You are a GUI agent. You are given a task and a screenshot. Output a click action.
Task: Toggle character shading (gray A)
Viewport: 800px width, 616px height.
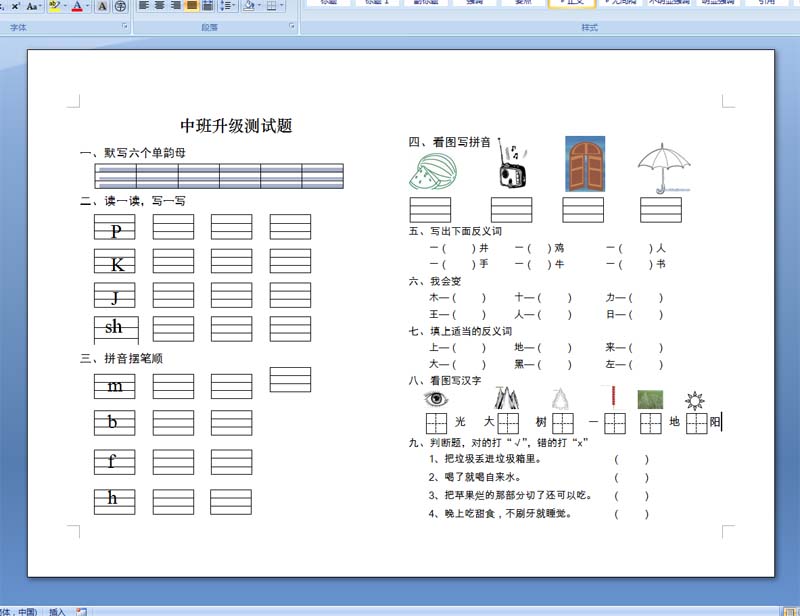(102, 6)
